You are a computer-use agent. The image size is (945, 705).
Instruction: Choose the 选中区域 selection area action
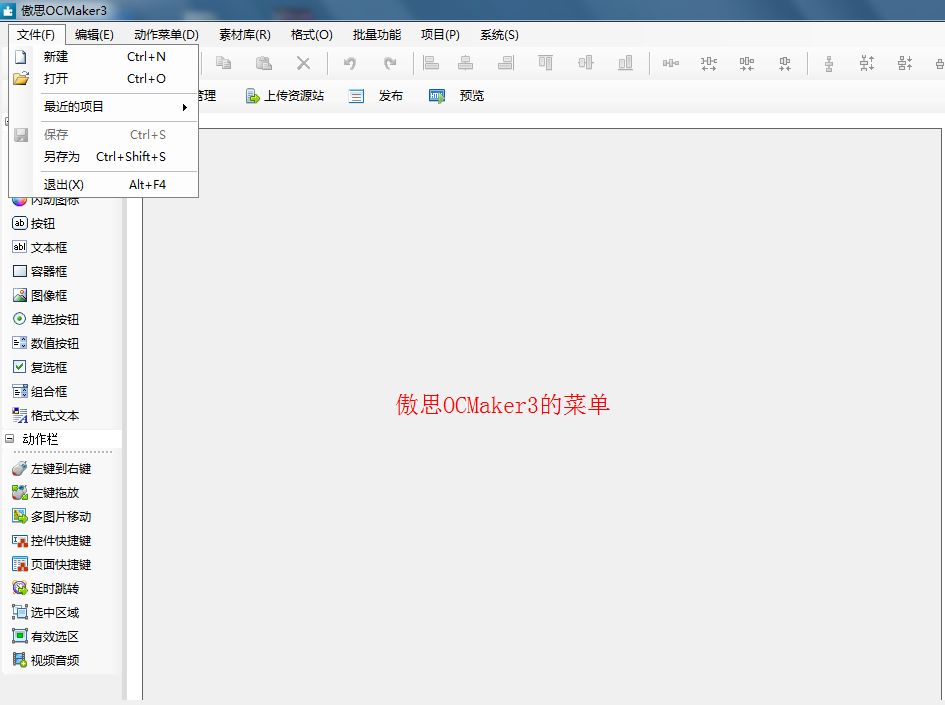click(x=46, y=613)
